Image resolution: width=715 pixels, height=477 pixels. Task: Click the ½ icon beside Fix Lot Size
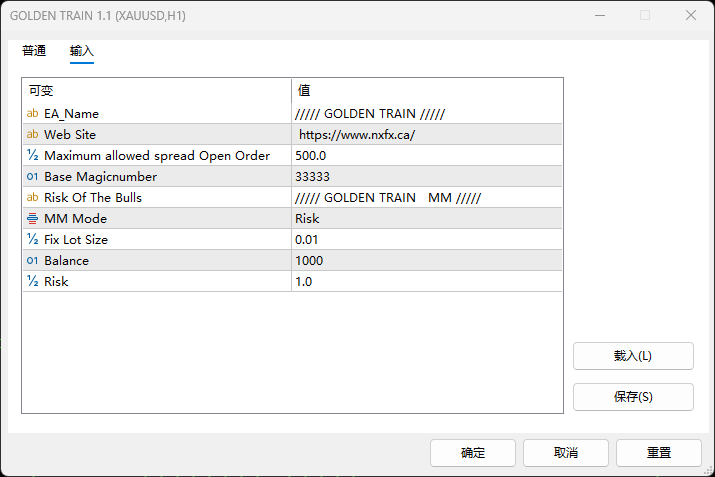click(x=33, y=240)
